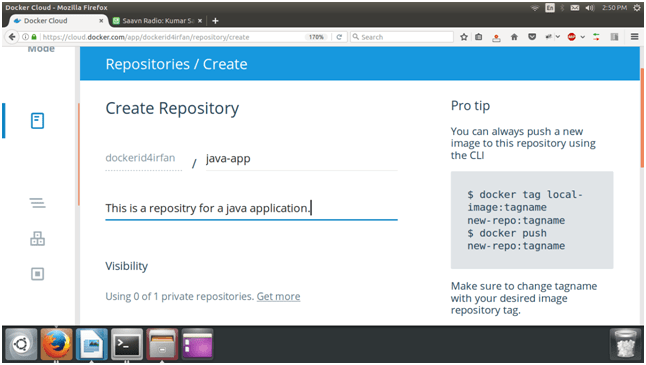The width and height of the screenshot is (646, 365).
Task: Open the volume indicator
Action: pyautogui.click(x=590, y=8)
